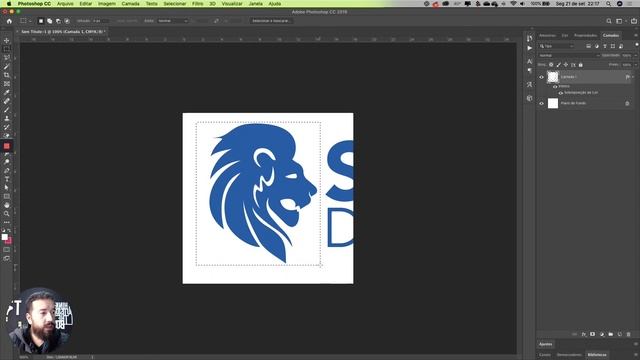Select the Clone Stamp tool
Screen dimensions: 640x360
click(7, 118)
